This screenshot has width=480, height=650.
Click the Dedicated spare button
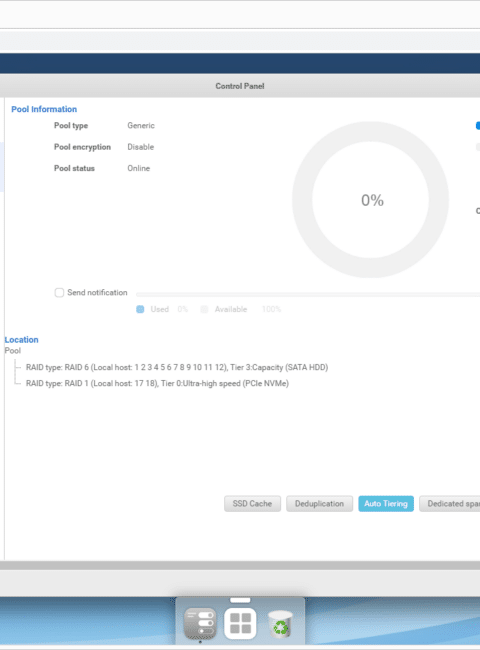pyautogui.click(x=450, y=504)
